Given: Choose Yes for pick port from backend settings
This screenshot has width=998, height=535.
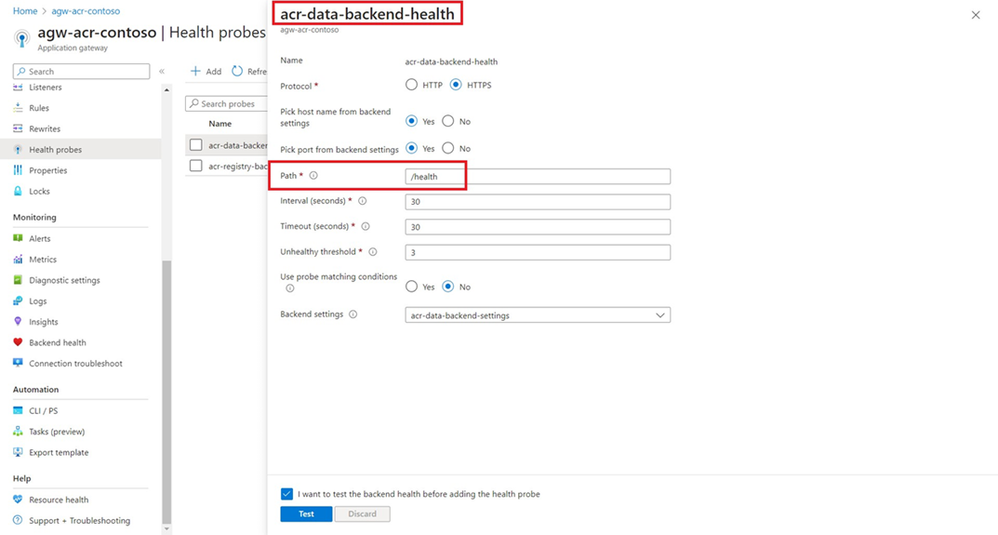Looking at the screenshot, I should point(412,148).
